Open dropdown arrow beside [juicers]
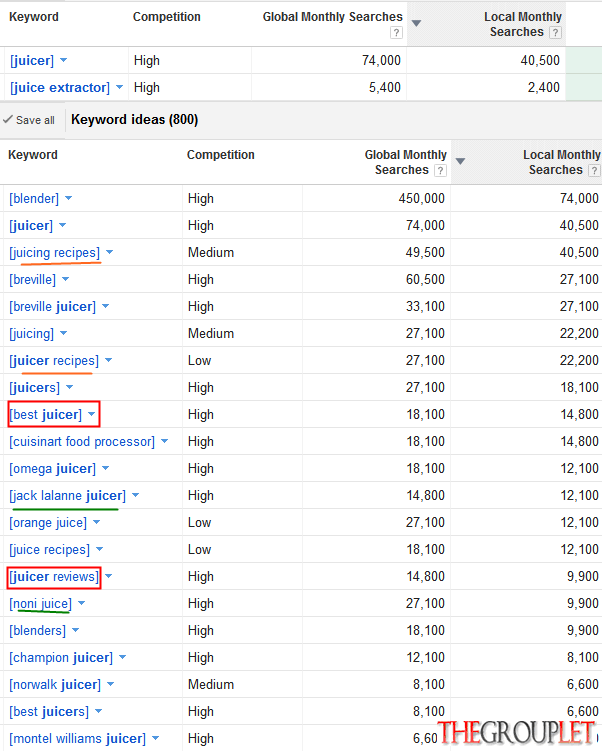Viewport: 602px width, 751px height. [x=69, y=387]
